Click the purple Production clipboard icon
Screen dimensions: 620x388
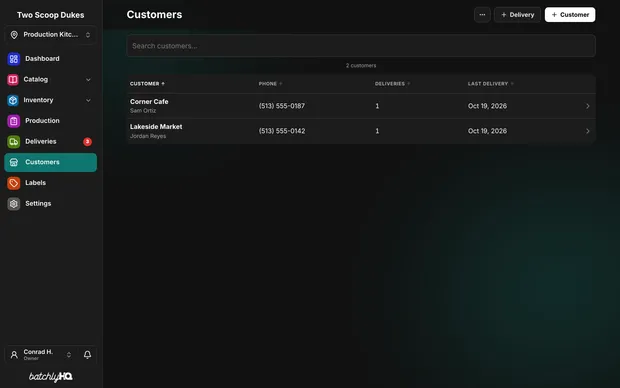pyautogui.click(x=13, y=121)
